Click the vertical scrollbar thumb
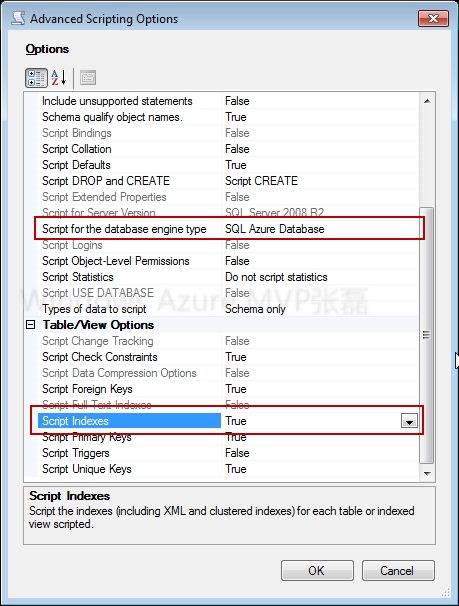This screenshot has width=459, height=606. (427, 335)
